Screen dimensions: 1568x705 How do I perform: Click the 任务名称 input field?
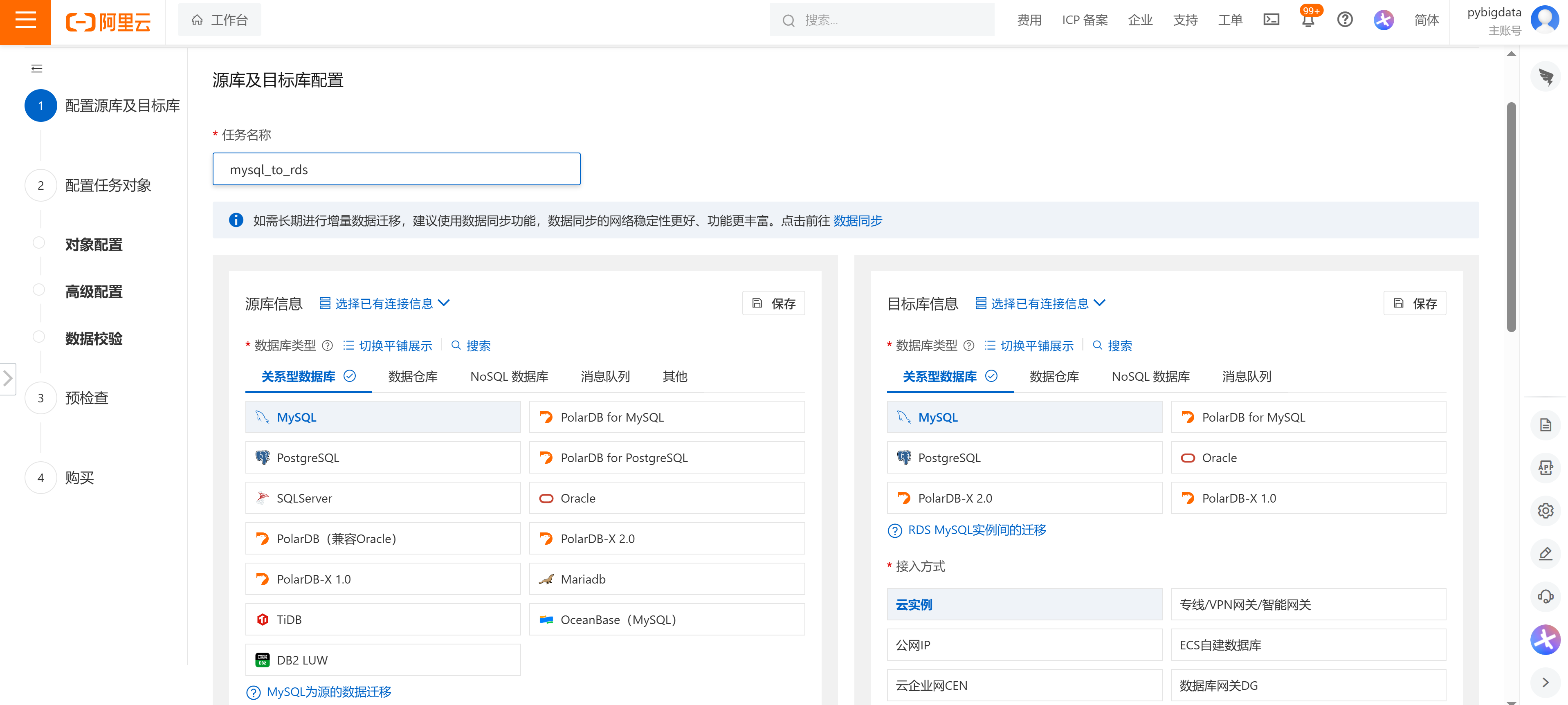396,169
